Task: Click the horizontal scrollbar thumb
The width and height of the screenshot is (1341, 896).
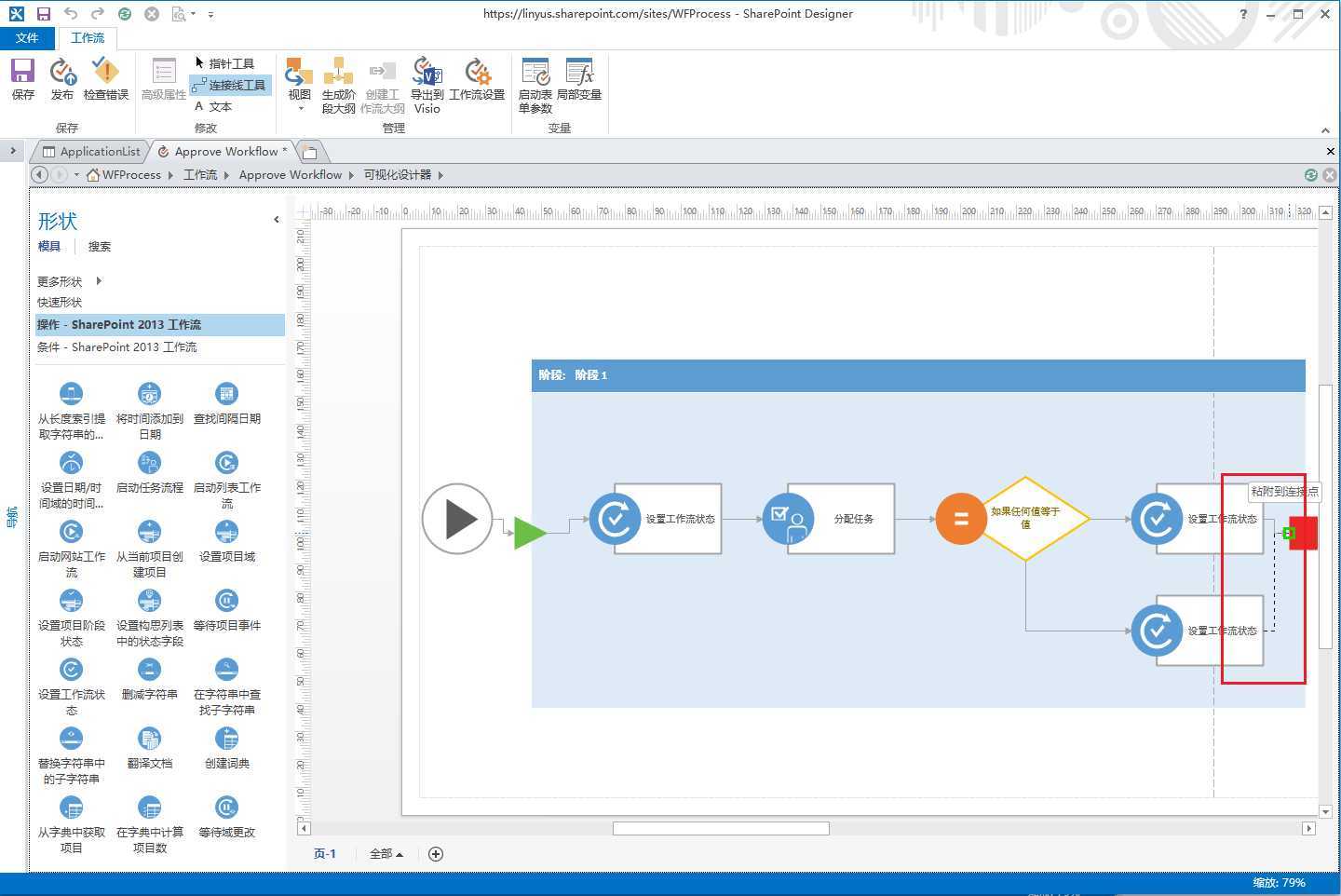Action: (x=721, y=828)
